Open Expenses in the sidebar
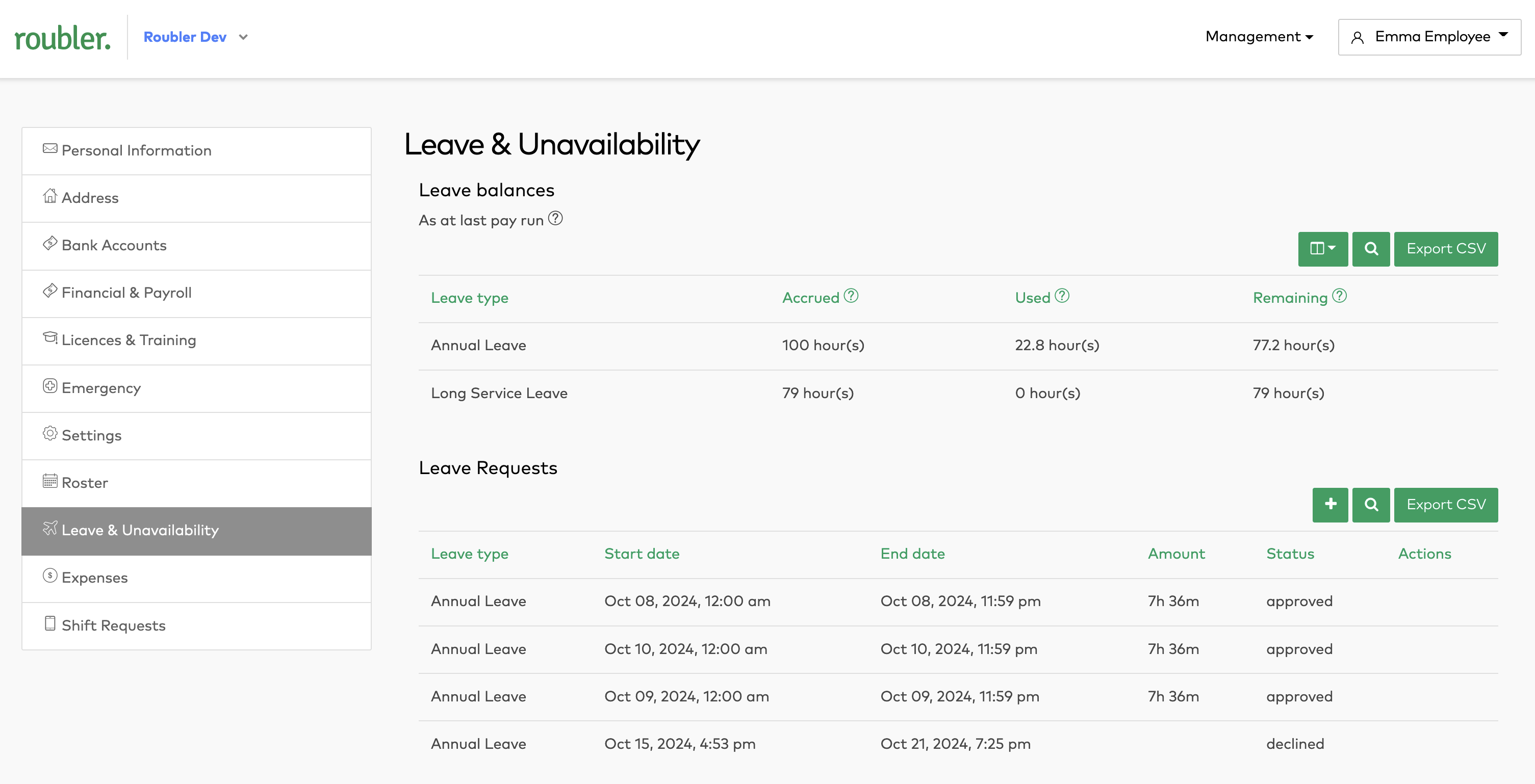The width and height of the screenshot is (1535, 784). tap(196, 579)
